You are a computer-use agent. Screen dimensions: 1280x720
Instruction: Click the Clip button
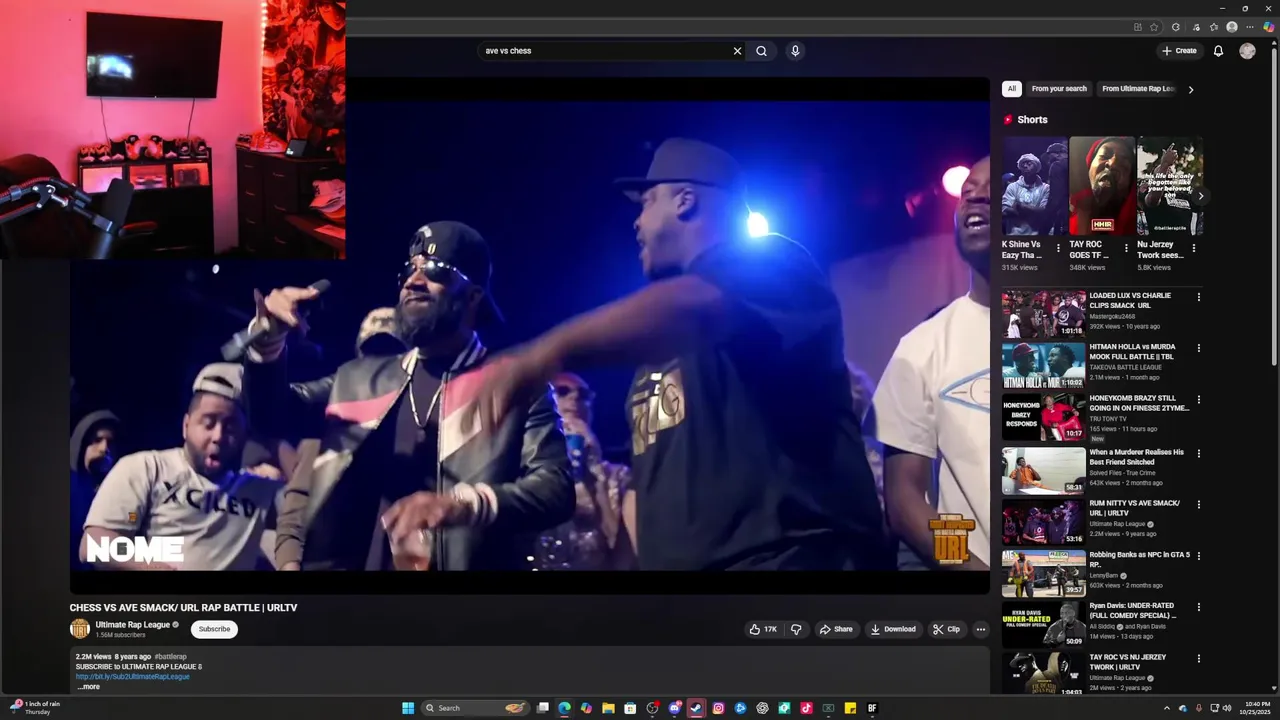(x=946, y=629)
